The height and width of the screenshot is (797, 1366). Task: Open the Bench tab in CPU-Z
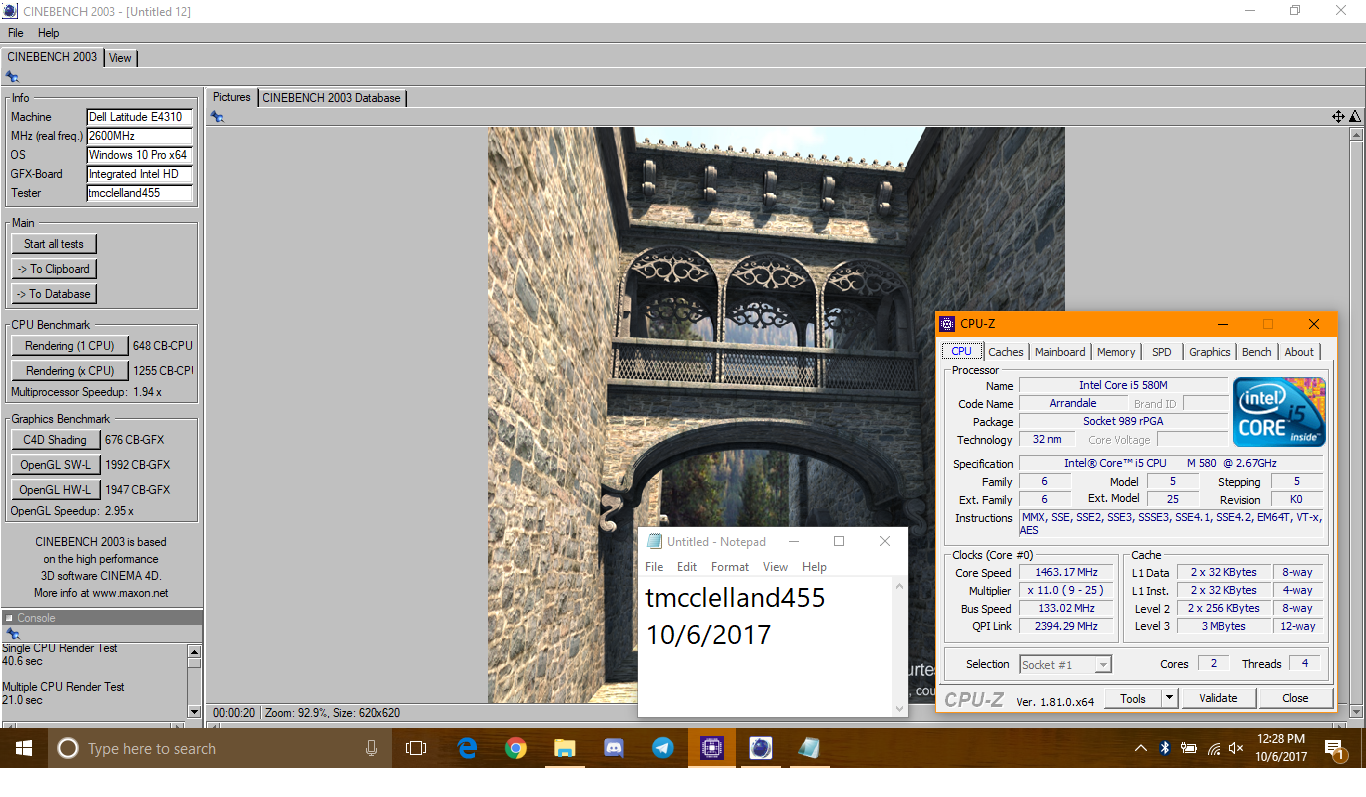[1257, 352]
